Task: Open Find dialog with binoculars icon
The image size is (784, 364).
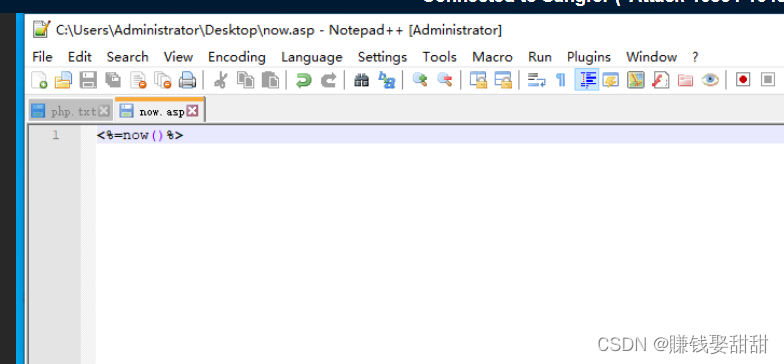Action: click(x=361, y=80)
